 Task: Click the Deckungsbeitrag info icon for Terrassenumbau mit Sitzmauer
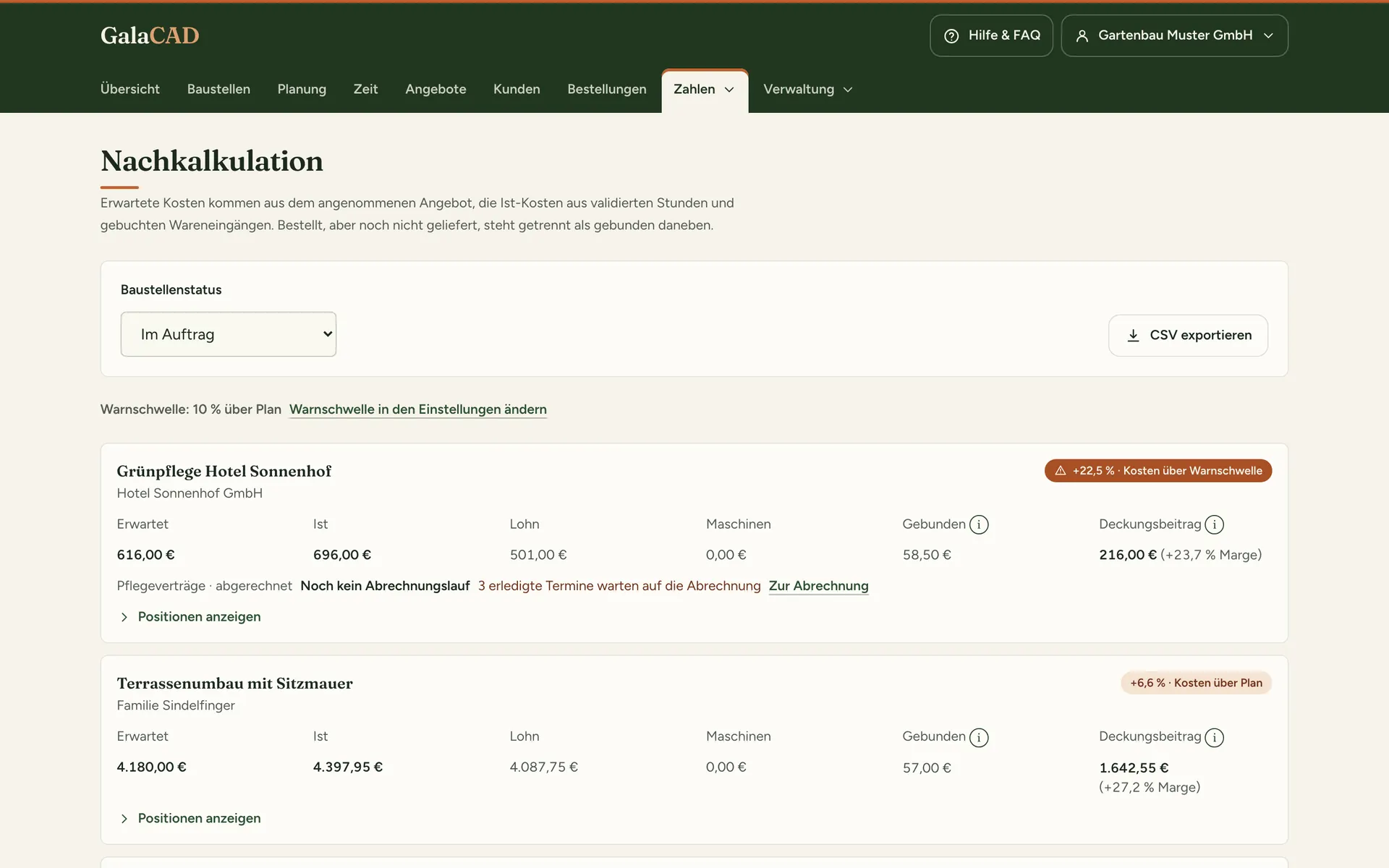(1215, 737)
